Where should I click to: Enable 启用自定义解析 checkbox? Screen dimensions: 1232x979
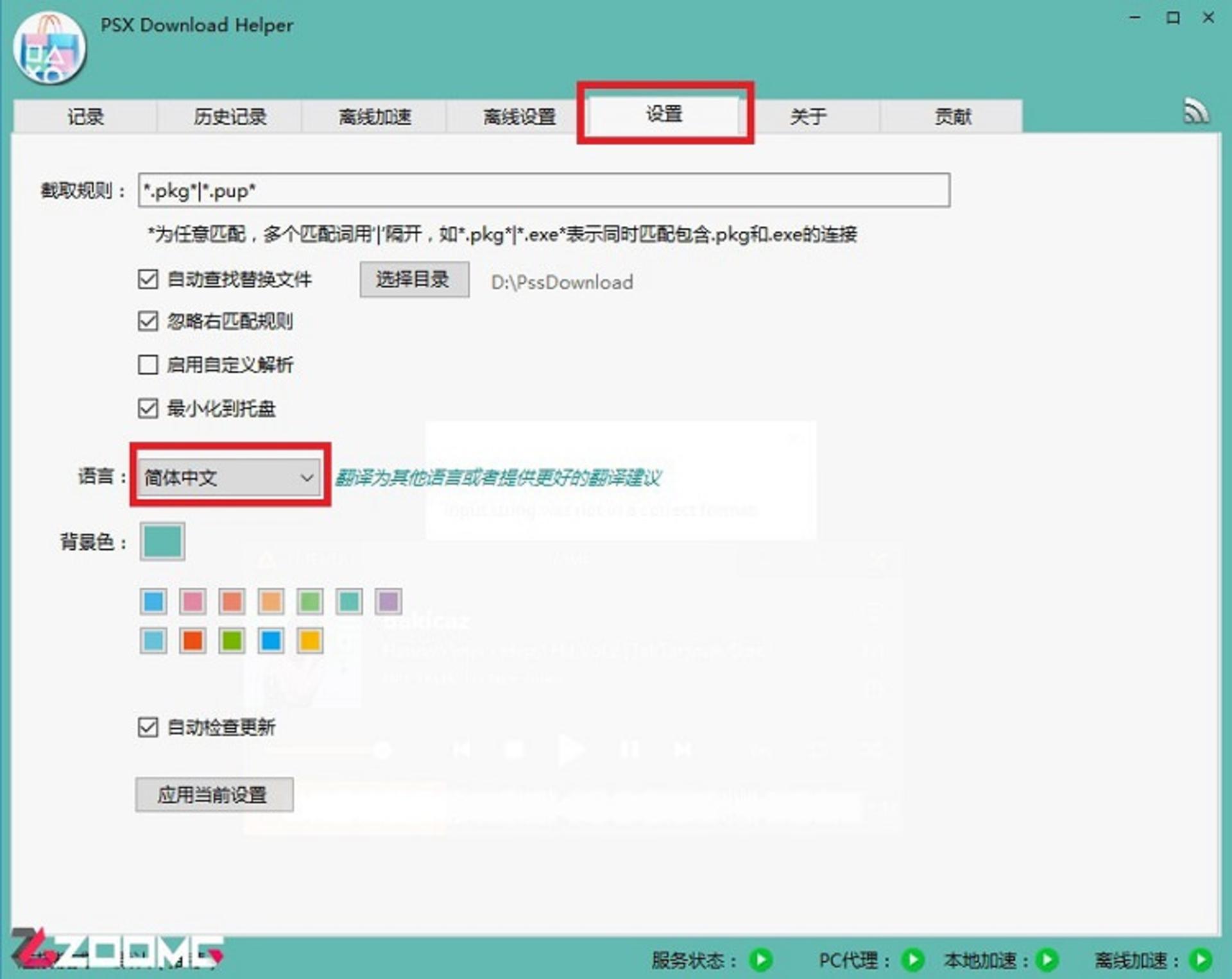(x=148, y=364)
